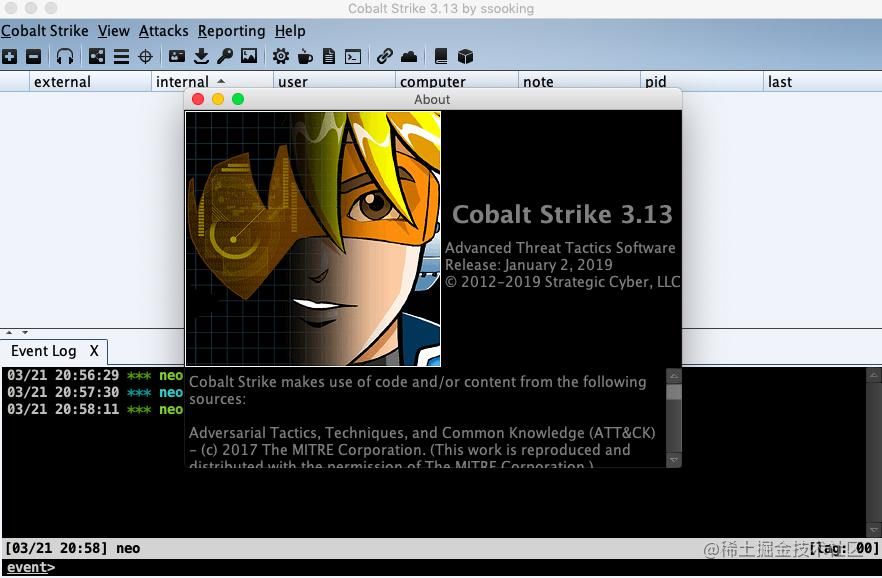Click the Advanced Threat Tactics Software text
882x578 pixels.
(x=560, y=248)
